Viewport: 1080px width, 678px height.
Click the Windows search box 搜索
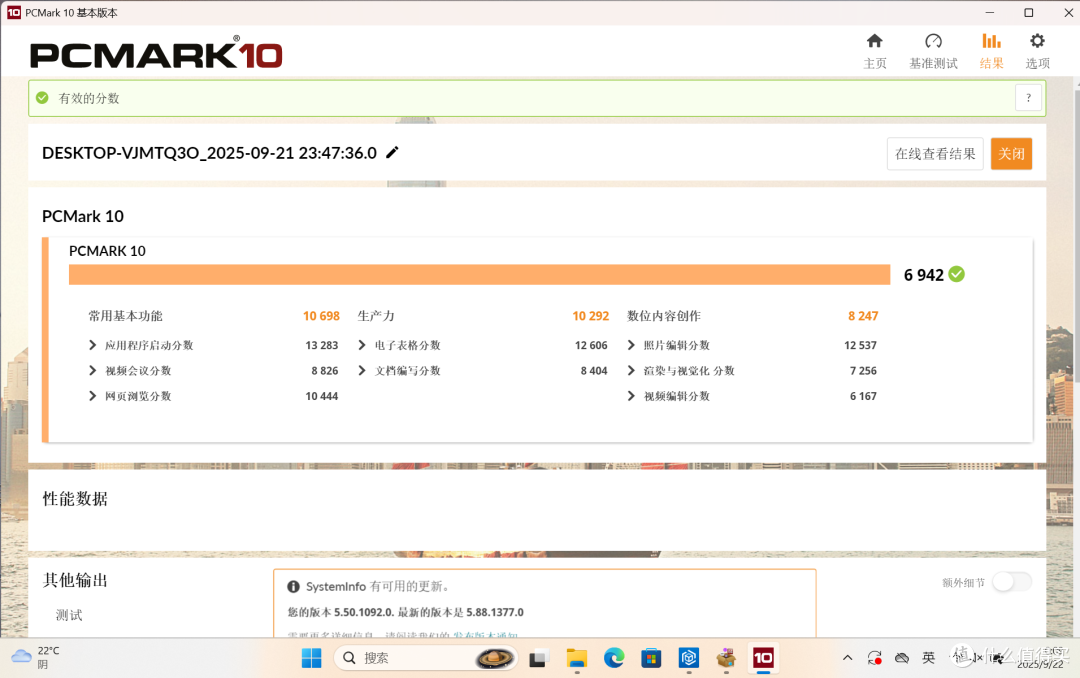tap(426, 658)
